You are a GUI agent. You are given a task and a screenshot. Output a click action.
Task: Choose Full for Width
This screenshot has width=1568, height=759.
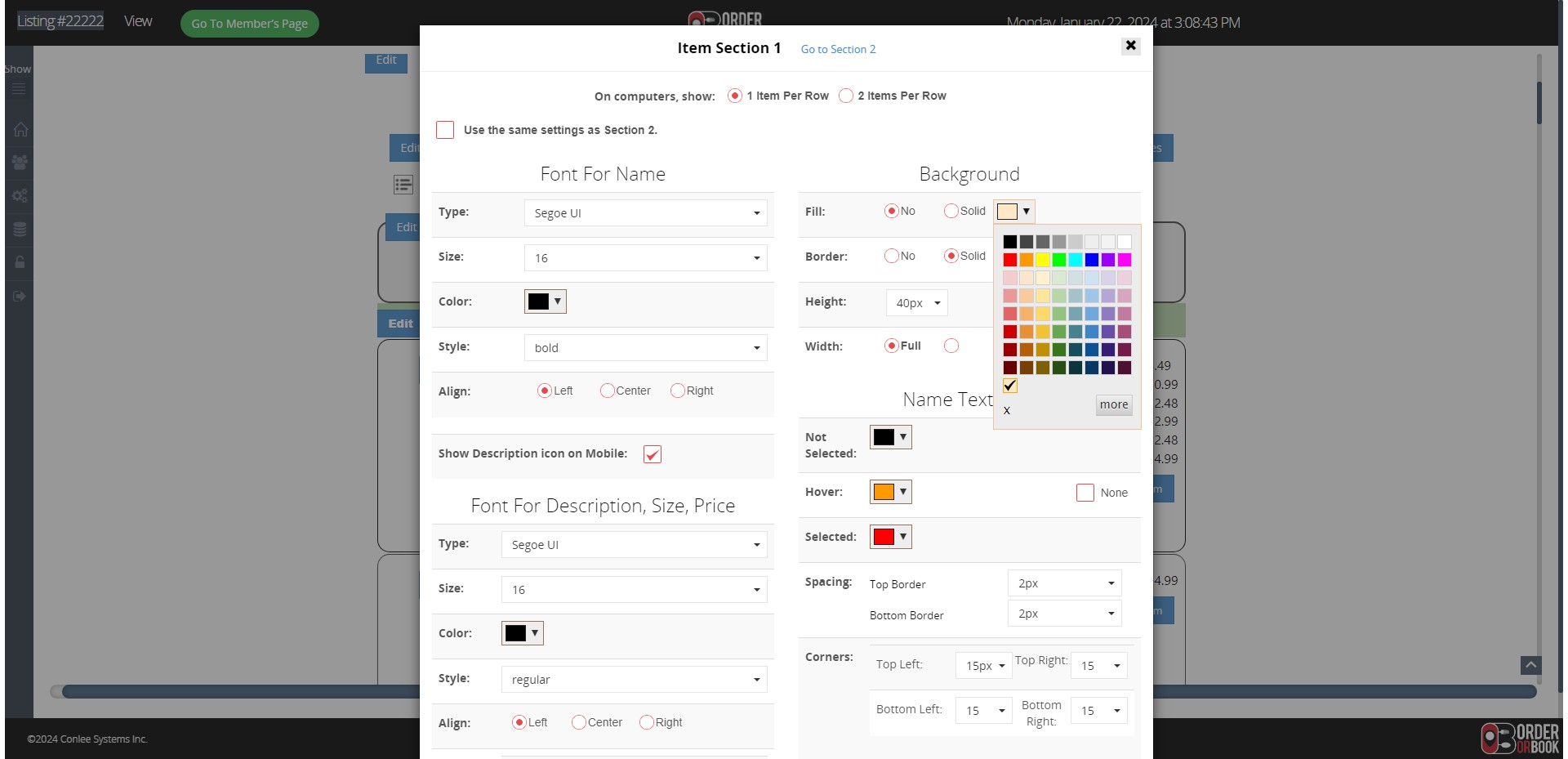pos(892,346)
